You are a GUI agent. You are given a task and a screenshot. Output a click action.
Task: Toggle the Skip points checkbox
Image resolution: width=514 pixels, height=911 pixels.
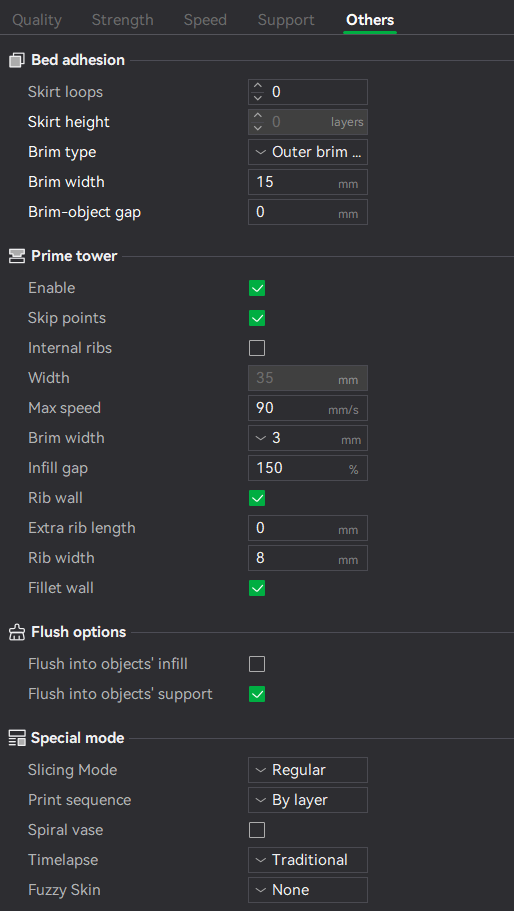(x=257, y=318)
